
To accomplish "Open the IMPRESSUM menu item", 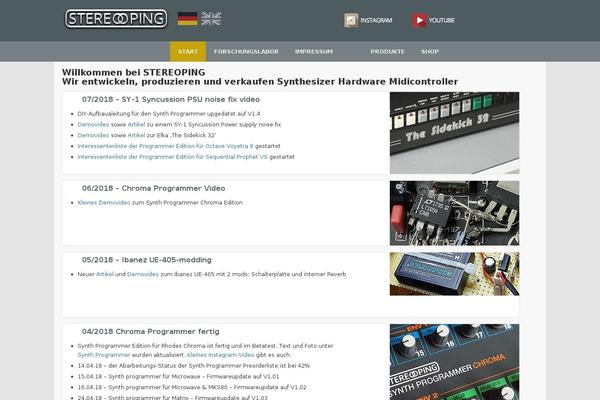I will click(x=314, y=51).
